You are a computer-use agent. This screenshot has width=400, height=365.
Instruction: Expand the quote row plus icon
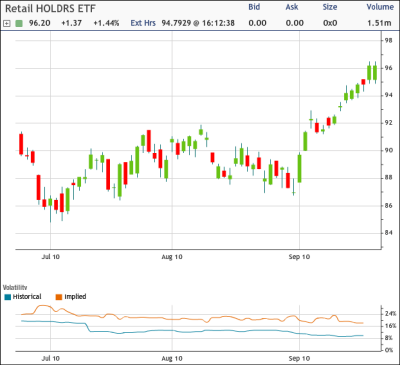[7, 23]
